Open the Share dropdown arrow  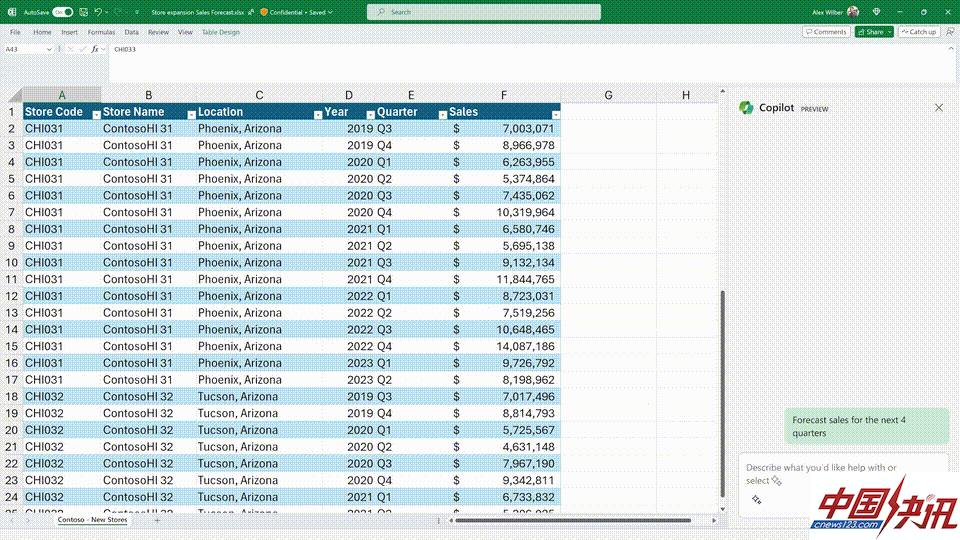[890, 32]
